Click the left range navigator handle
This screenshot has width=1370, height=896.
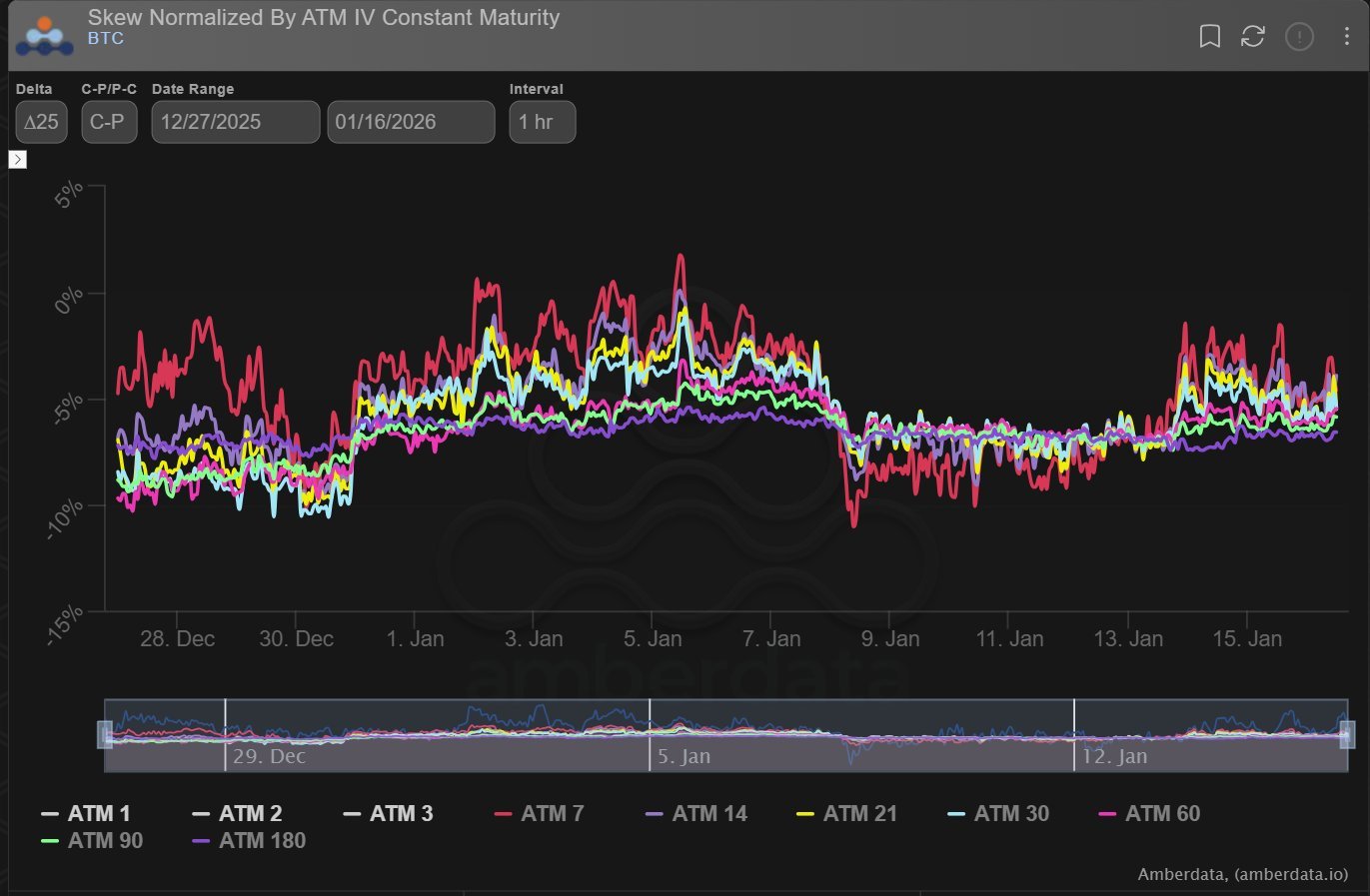[105, 734]
